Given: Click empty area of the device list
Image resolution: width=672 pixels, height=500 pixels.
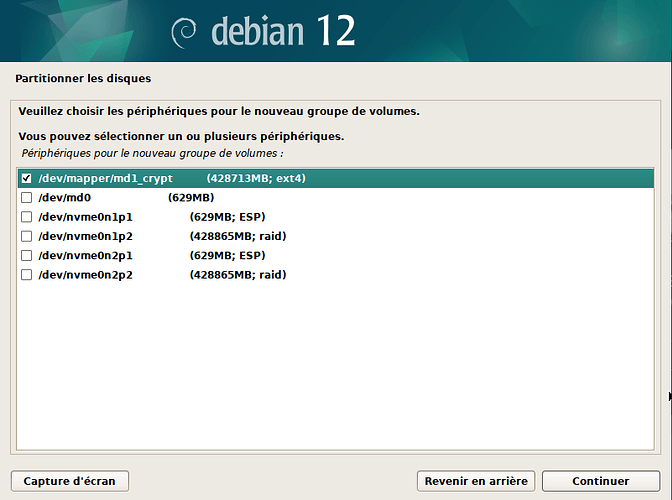Looking at the screenshot, I should pos(336,364).
